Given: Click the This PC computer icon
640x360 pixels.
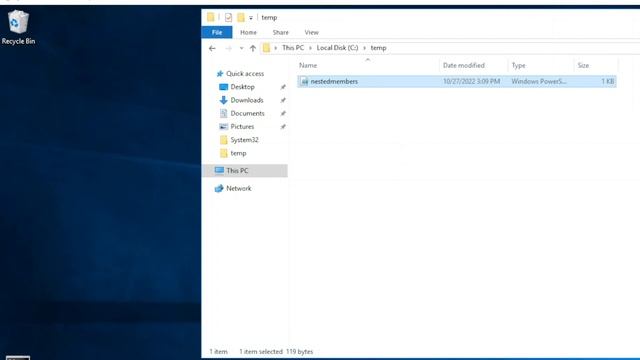Looking at the screenshot, I should [x=219, y=171].
